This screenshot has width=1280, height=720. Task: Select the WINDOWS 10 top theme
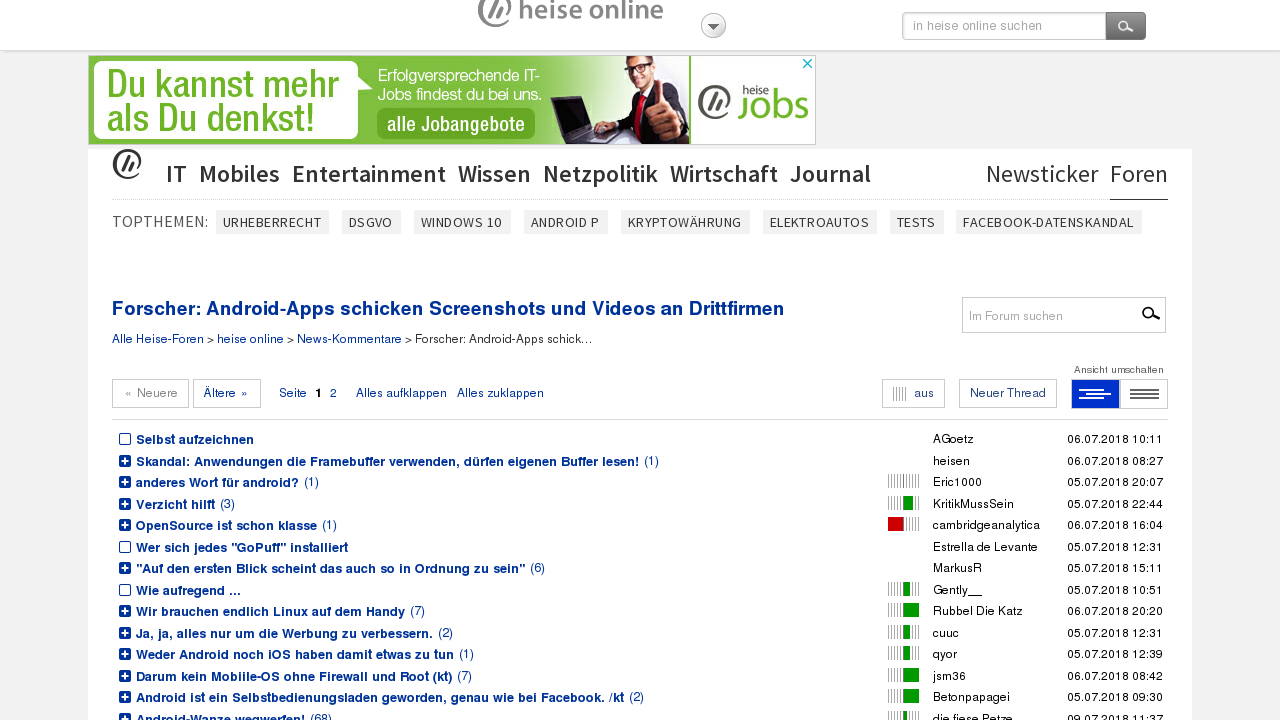[462, 222]
